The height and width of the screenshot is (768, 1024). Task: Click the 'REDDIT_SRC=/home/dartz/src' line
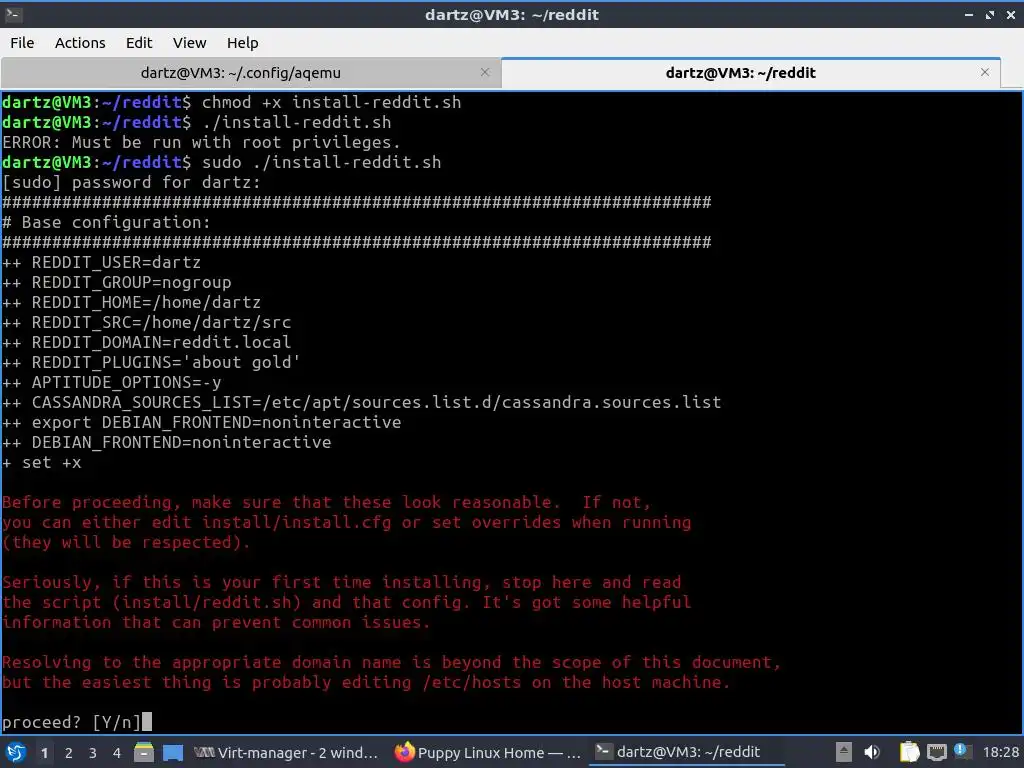pyautogui.click(x=146, y=322)
